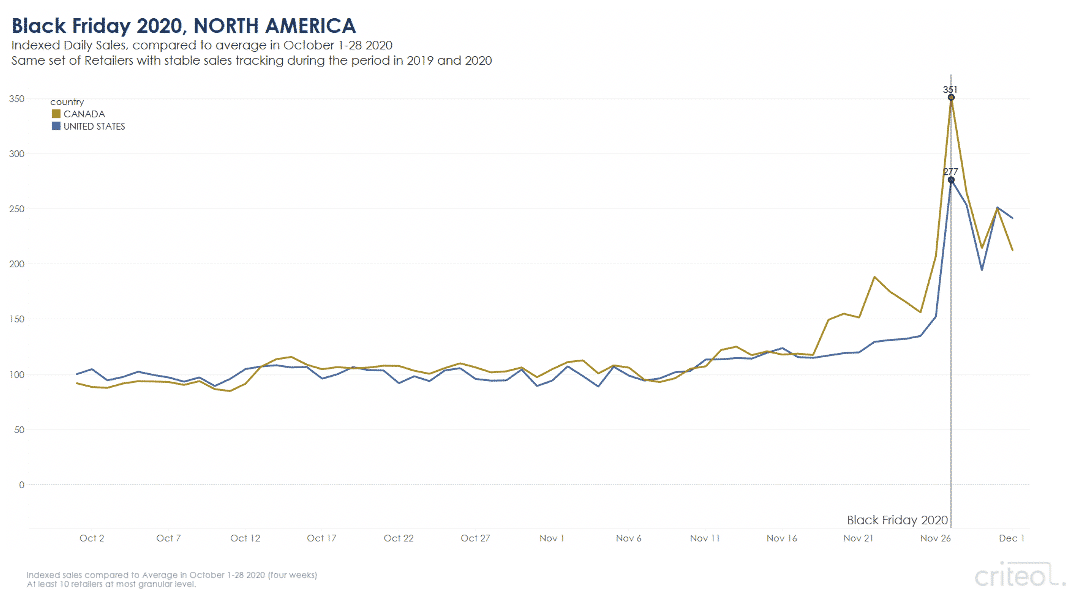The height and width of the screenshot is (601, 1076).
Task: Click the 0 y-axis value
Action: (21, 484)
